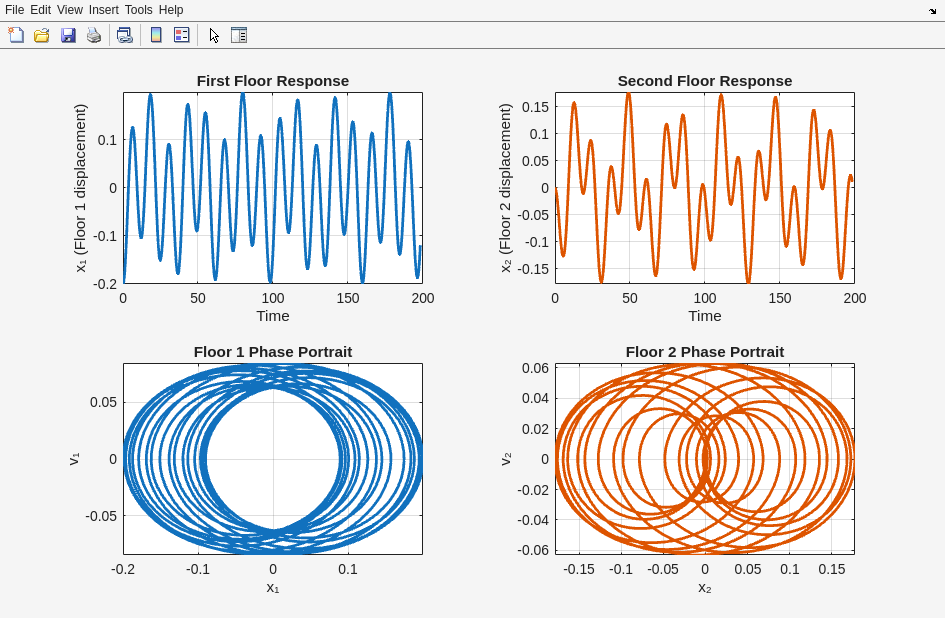
Task: Select the First Floor Response plot title
Action: tap(272, 81)
